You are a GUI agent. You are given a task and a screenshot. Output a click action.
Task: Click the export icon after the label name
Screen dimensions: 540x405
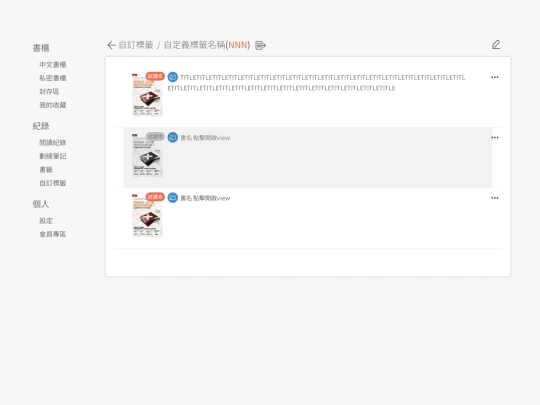point(260,45)
